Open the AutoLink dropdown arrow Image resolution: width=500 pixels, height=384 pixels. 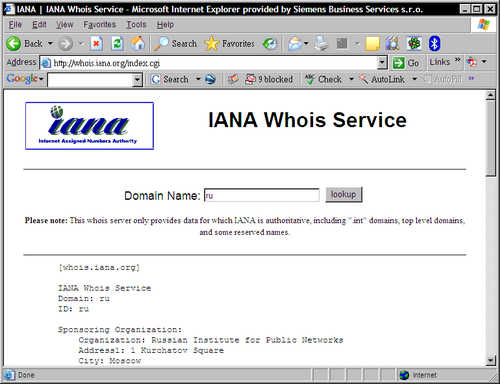click(414, 79)
